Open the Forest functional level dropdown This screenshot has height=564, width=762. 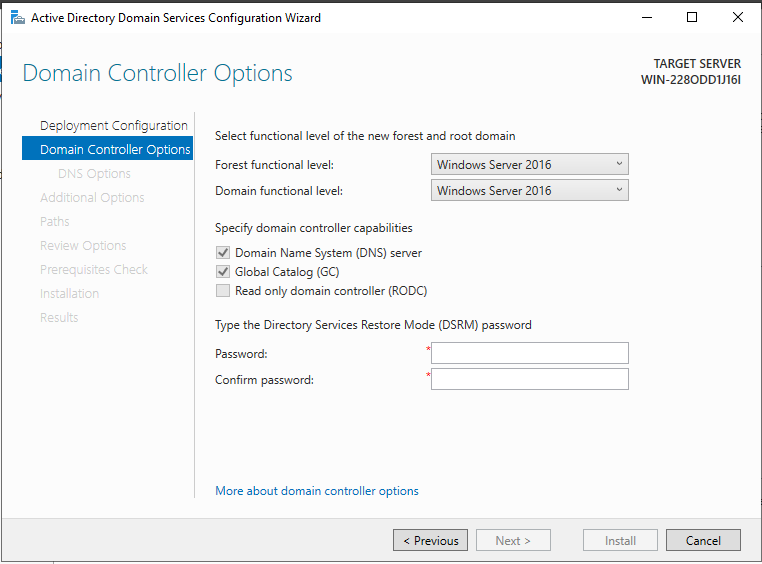pyautogui.click(x=530, y=164)
